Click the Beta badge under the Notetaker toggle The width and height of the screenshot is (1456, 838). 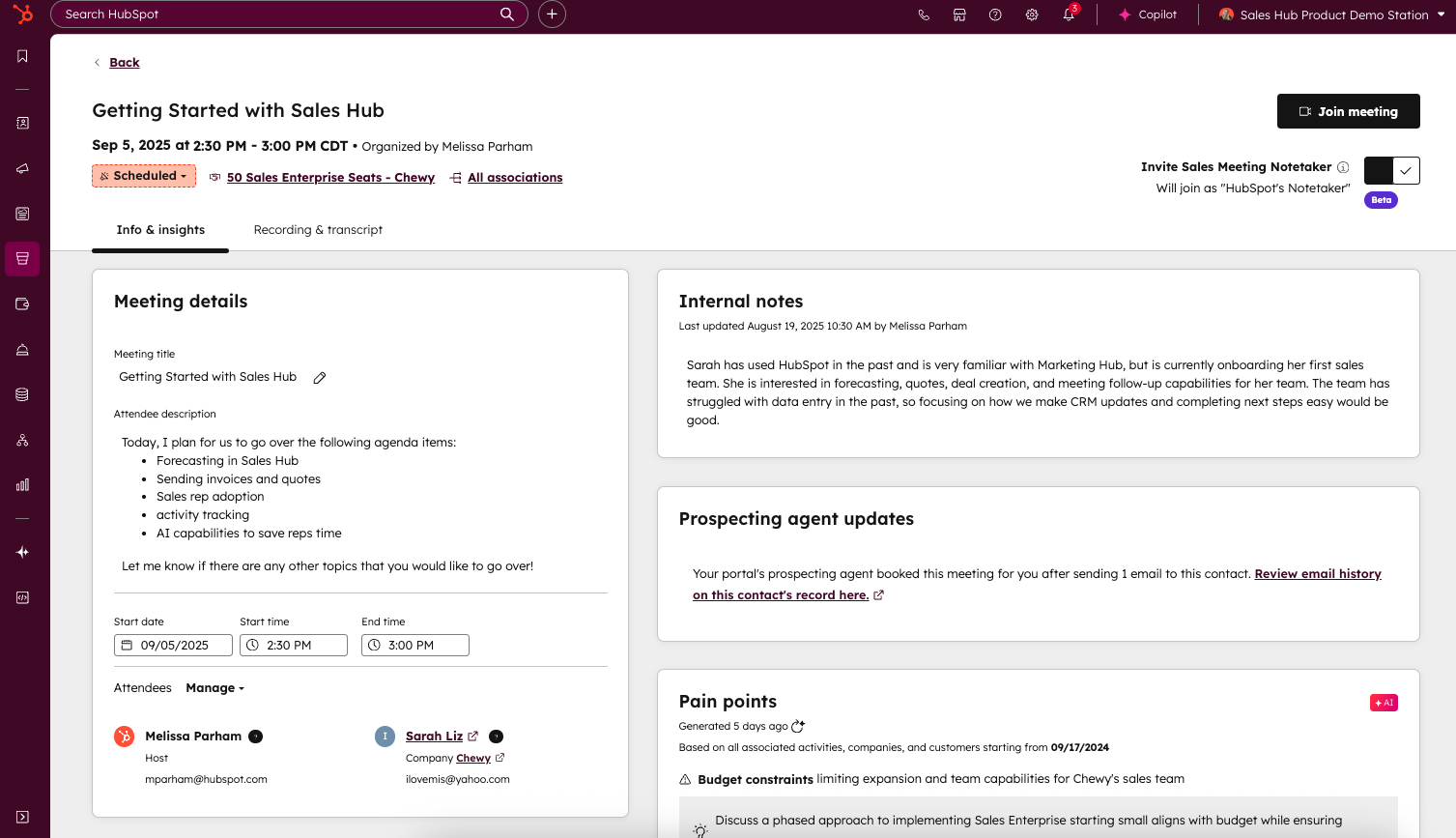(x=1381, y=200)
